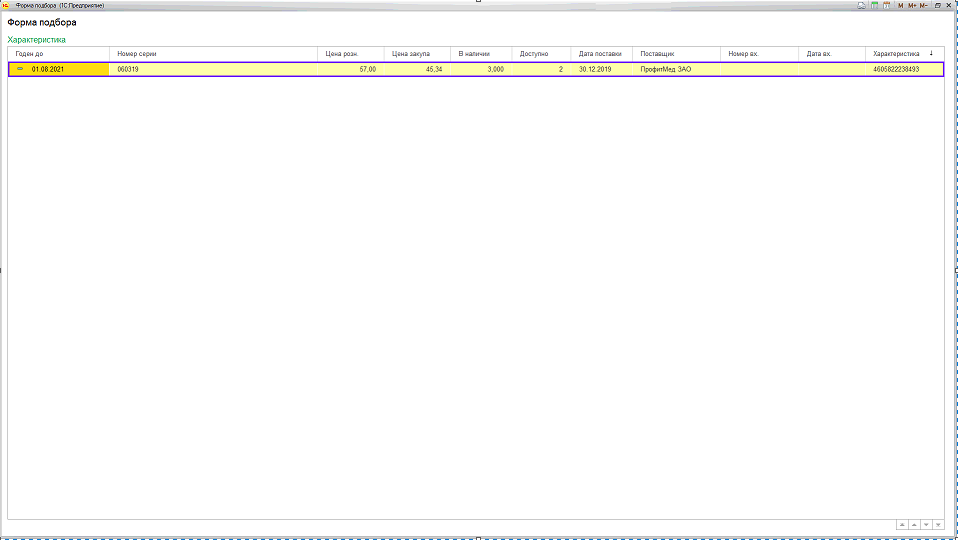Click the Дата поставки column header
Viewport: 958px width, 540px height.
(600, 53)
